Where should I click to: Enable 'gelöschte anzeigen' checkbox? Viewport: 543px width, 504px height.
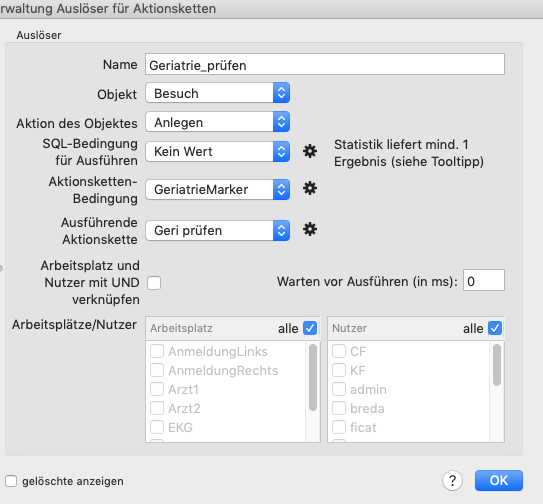(x=11, y=481)
